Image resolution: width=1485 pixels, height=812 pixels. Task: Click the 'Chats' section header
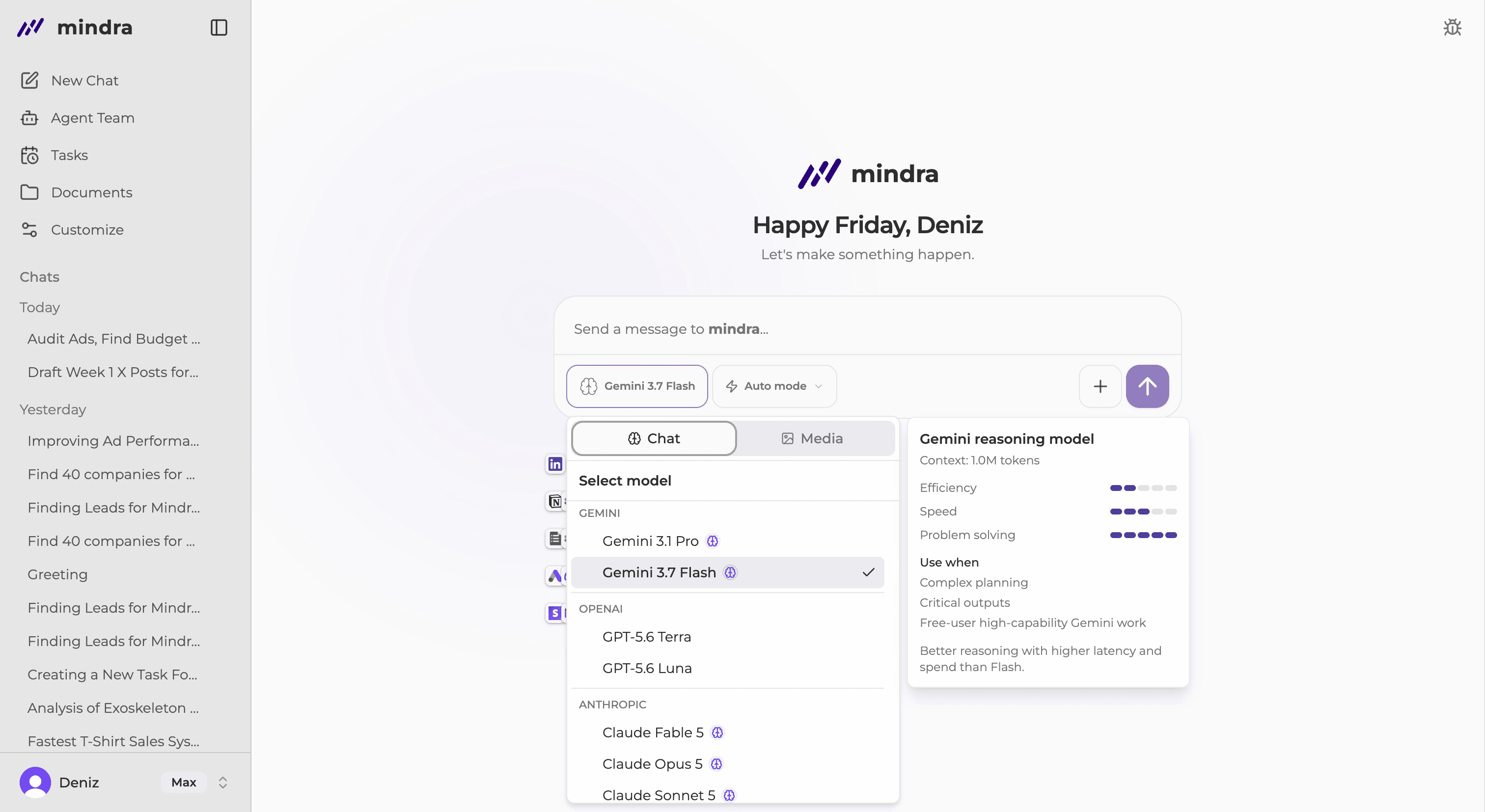39,276
